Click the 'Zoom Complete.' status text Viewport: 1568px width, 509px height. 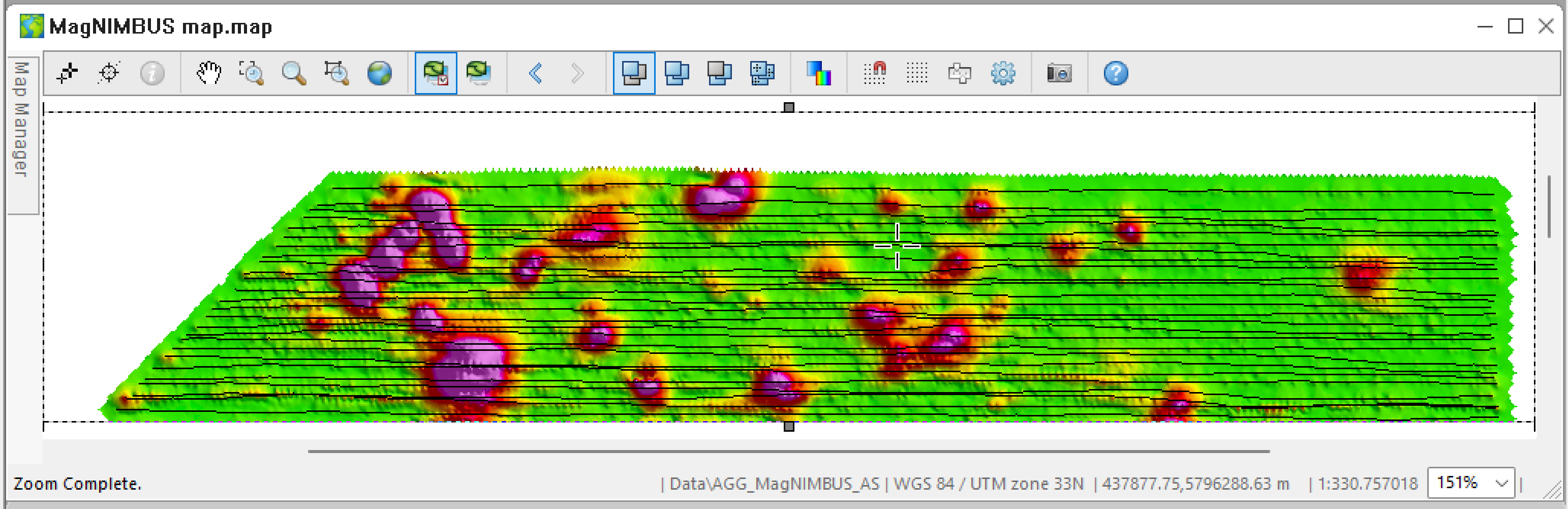pos(77,484)
